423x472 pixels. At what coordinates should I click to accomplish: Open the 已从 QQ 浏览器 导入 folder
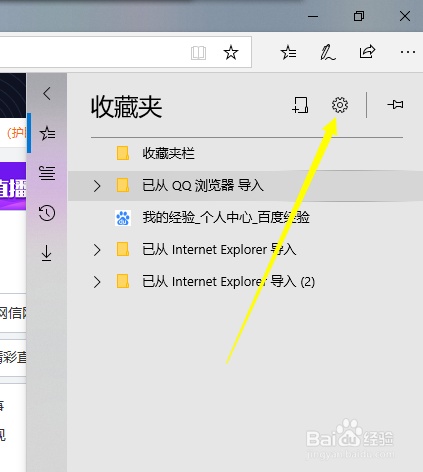[245, 186]
